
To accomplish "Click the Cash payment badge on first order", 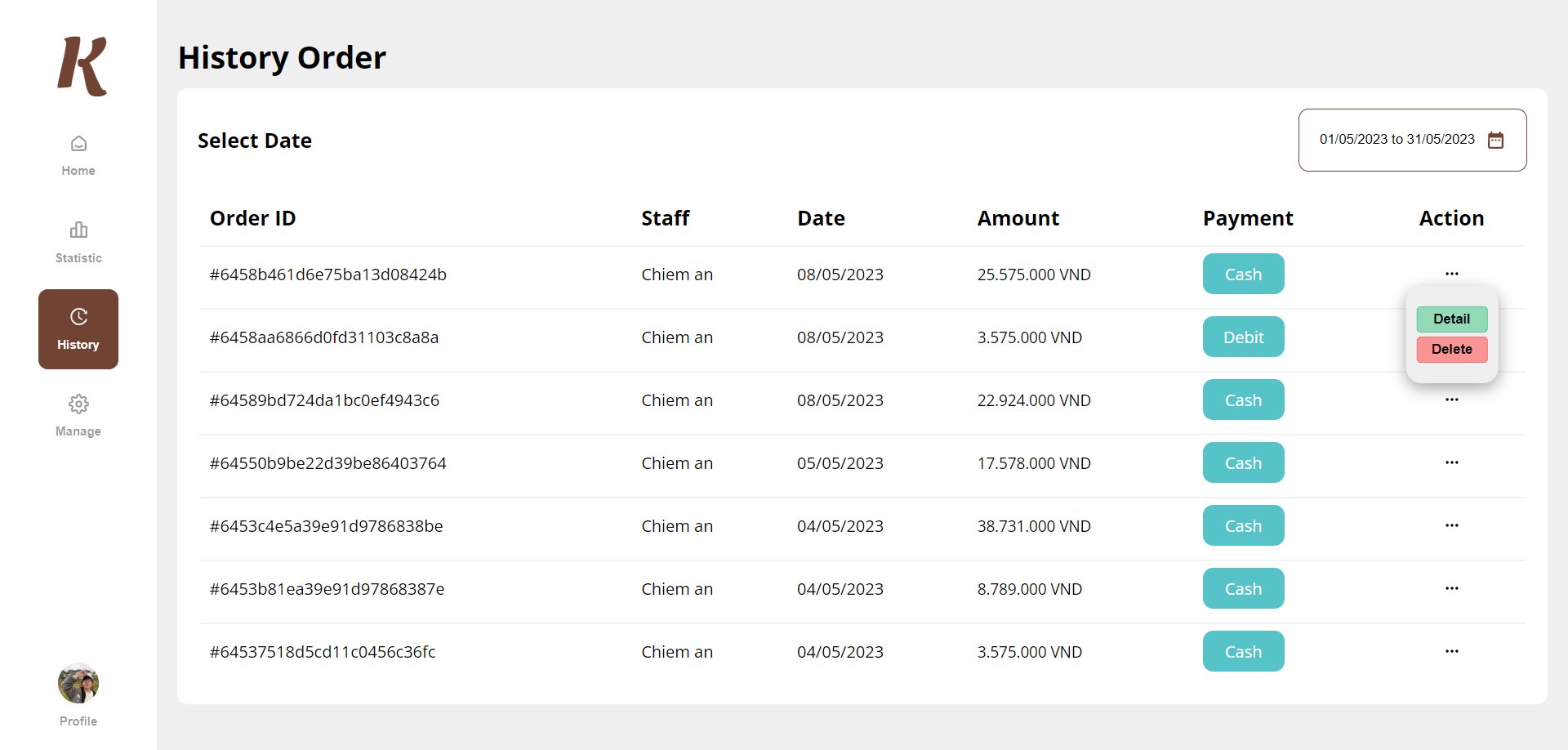I will point(1243,274).
